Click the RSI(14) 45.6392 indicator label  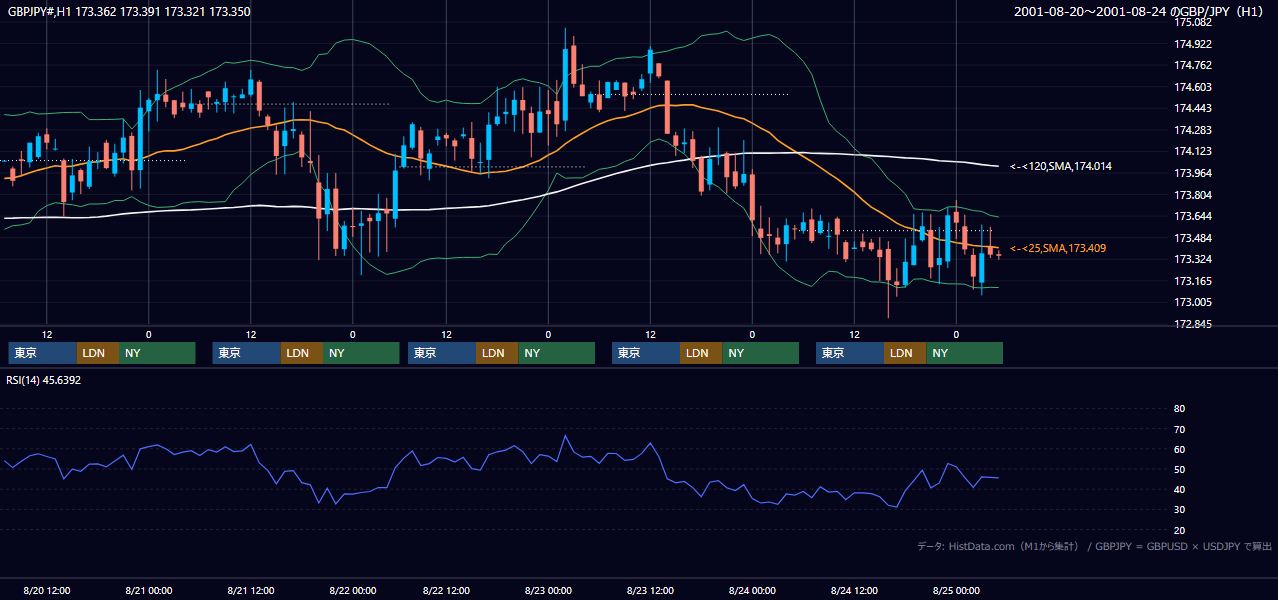[x=44, y=380]
